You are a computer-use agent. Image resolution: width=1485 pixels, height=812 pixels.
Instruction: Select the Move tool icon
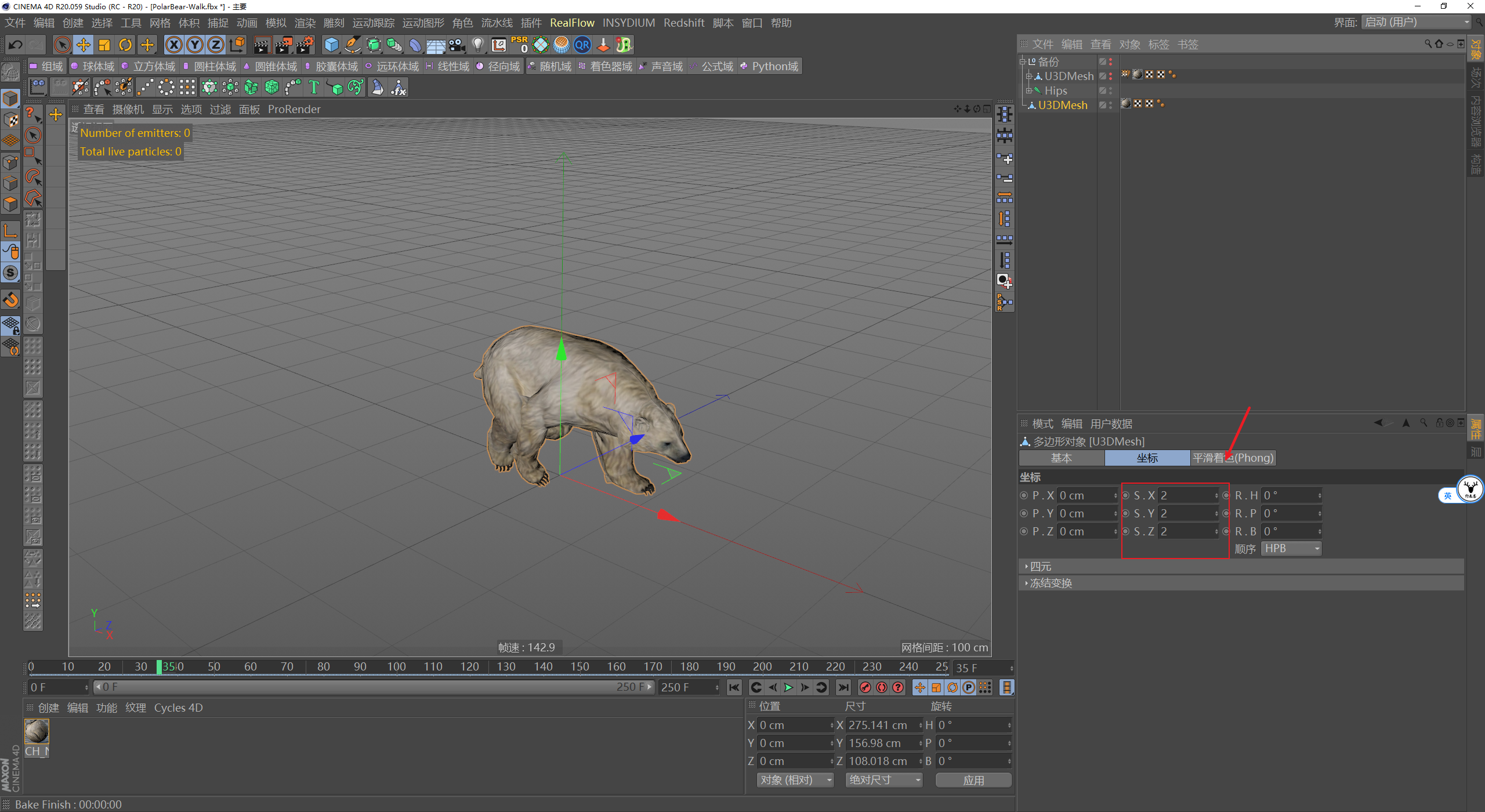pos(83,45)
